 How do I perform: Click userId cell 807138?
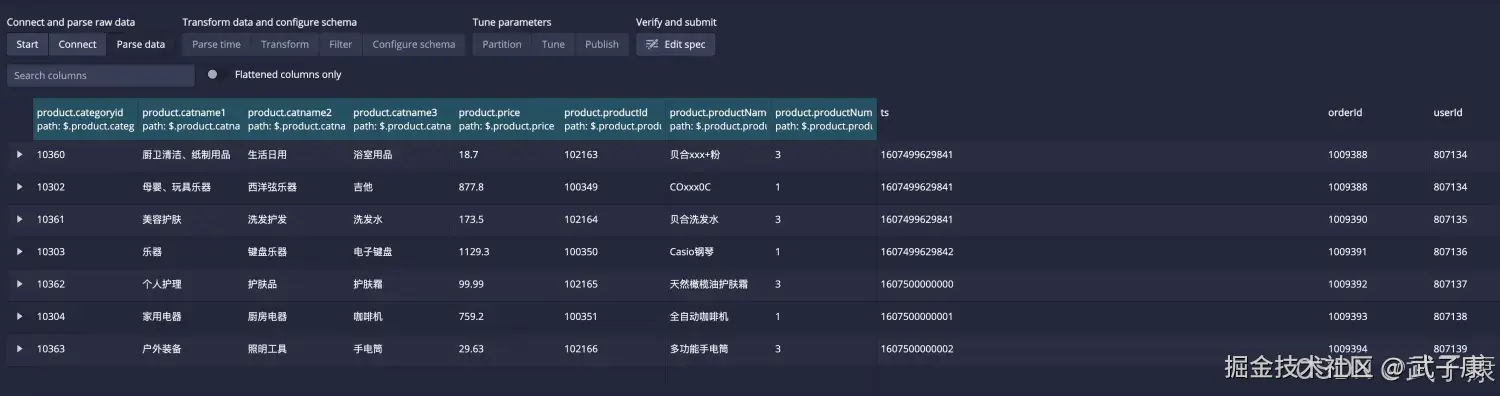coord(1450,316)
